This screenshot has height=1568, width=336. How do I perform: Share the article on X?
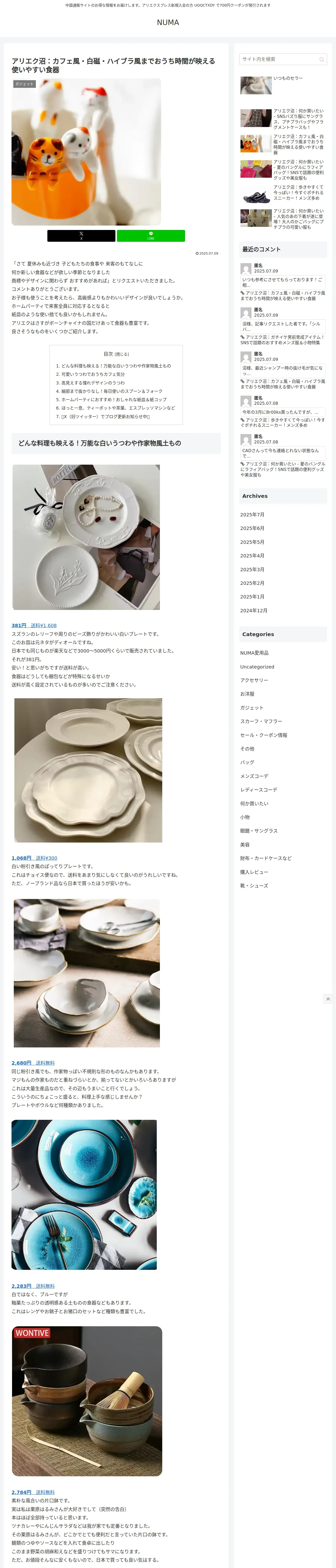click(x=81, y=235)
